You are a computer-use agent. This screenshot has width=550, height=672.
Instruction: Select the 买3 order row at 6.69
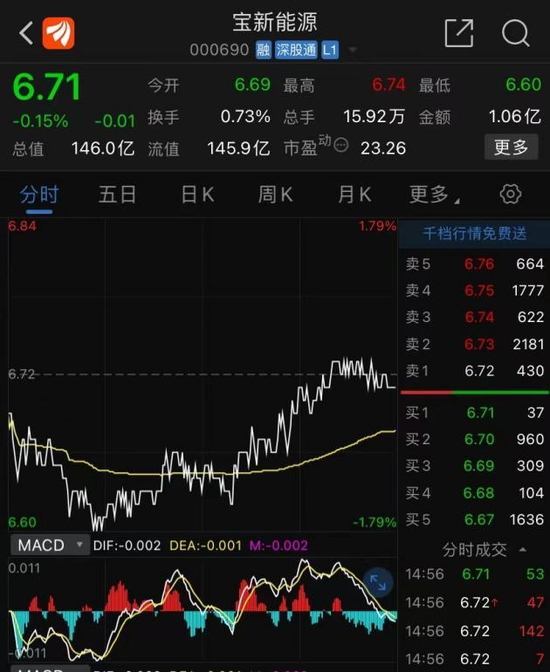[475, 466]
